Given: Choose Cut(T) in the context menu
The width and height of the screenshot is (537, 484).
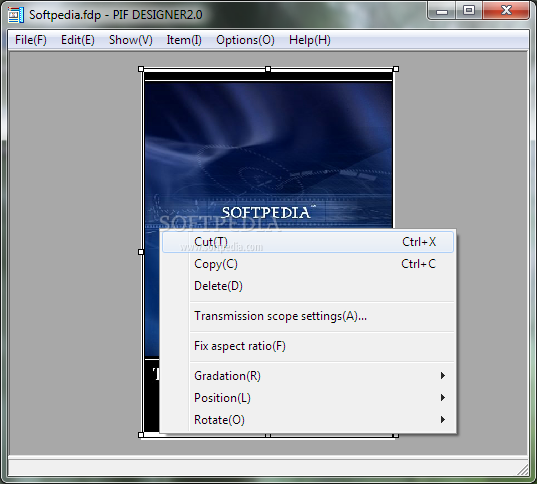Looking at the screenshot, I should point(308,242).
